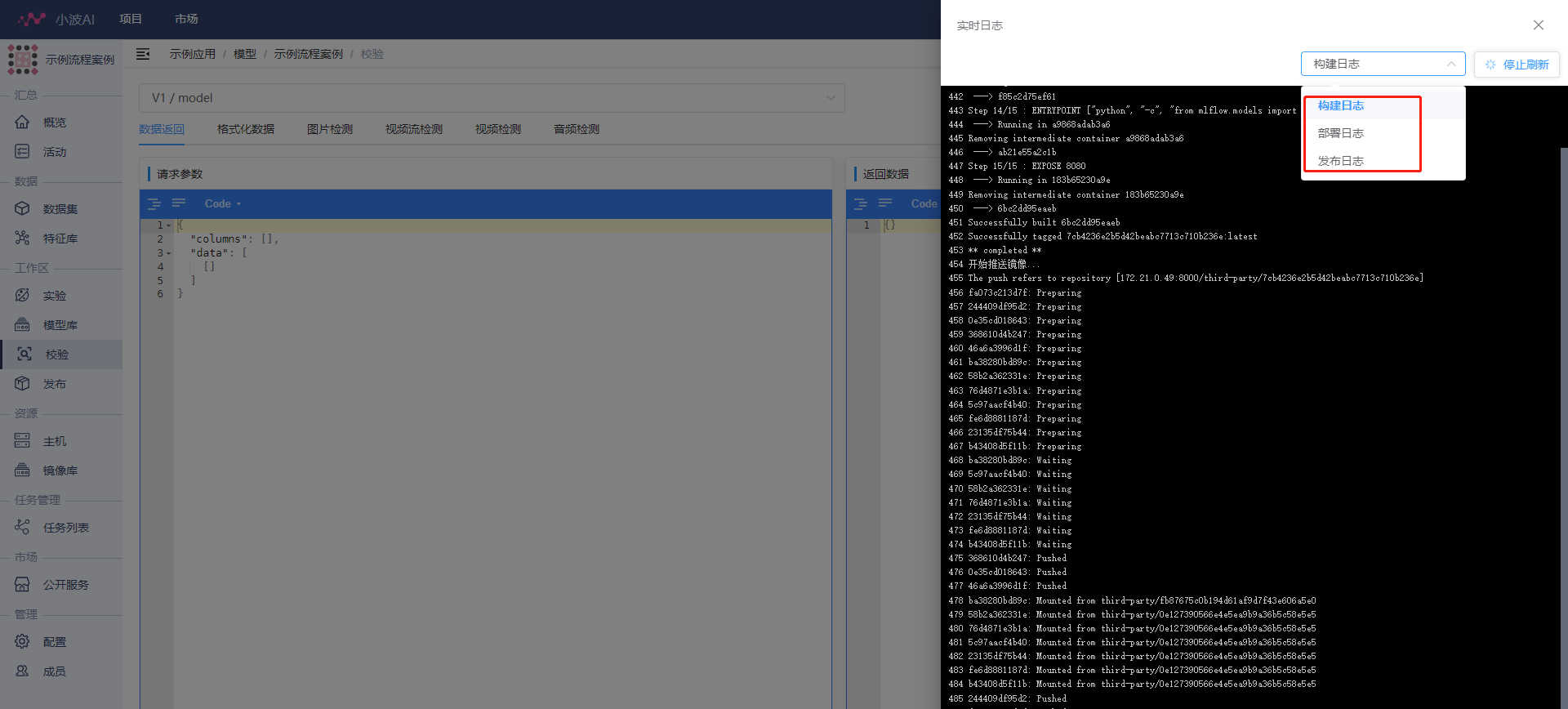Click 模型 breadcrumb link

click(245, 54)
